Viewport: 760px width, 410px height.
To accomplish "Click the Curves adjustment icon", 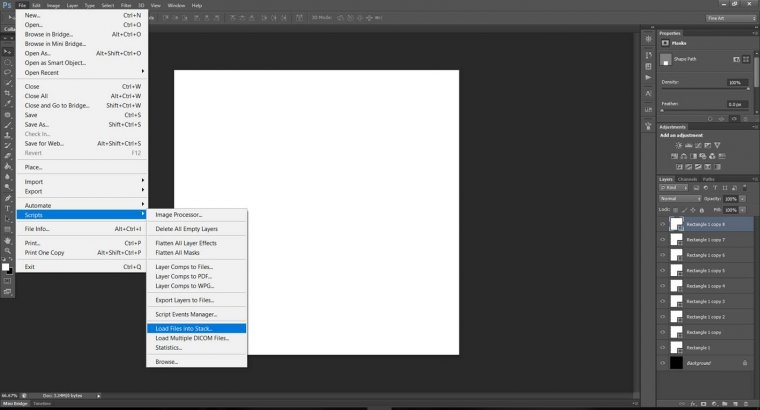I will [x=698, y=145].
